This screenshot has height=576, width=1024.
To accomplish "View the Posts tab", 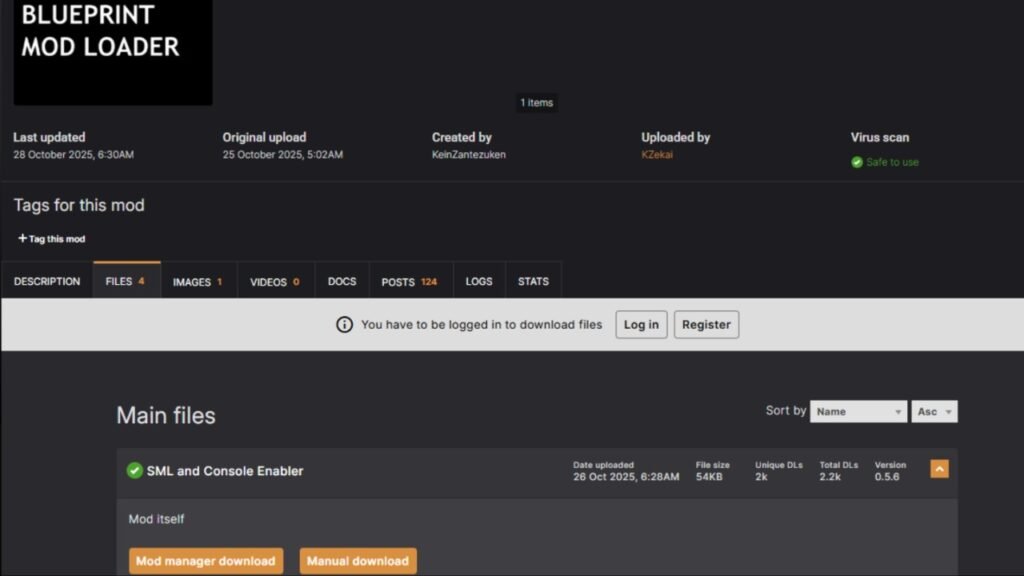I will pyautogui.click(x=410, y=282).
